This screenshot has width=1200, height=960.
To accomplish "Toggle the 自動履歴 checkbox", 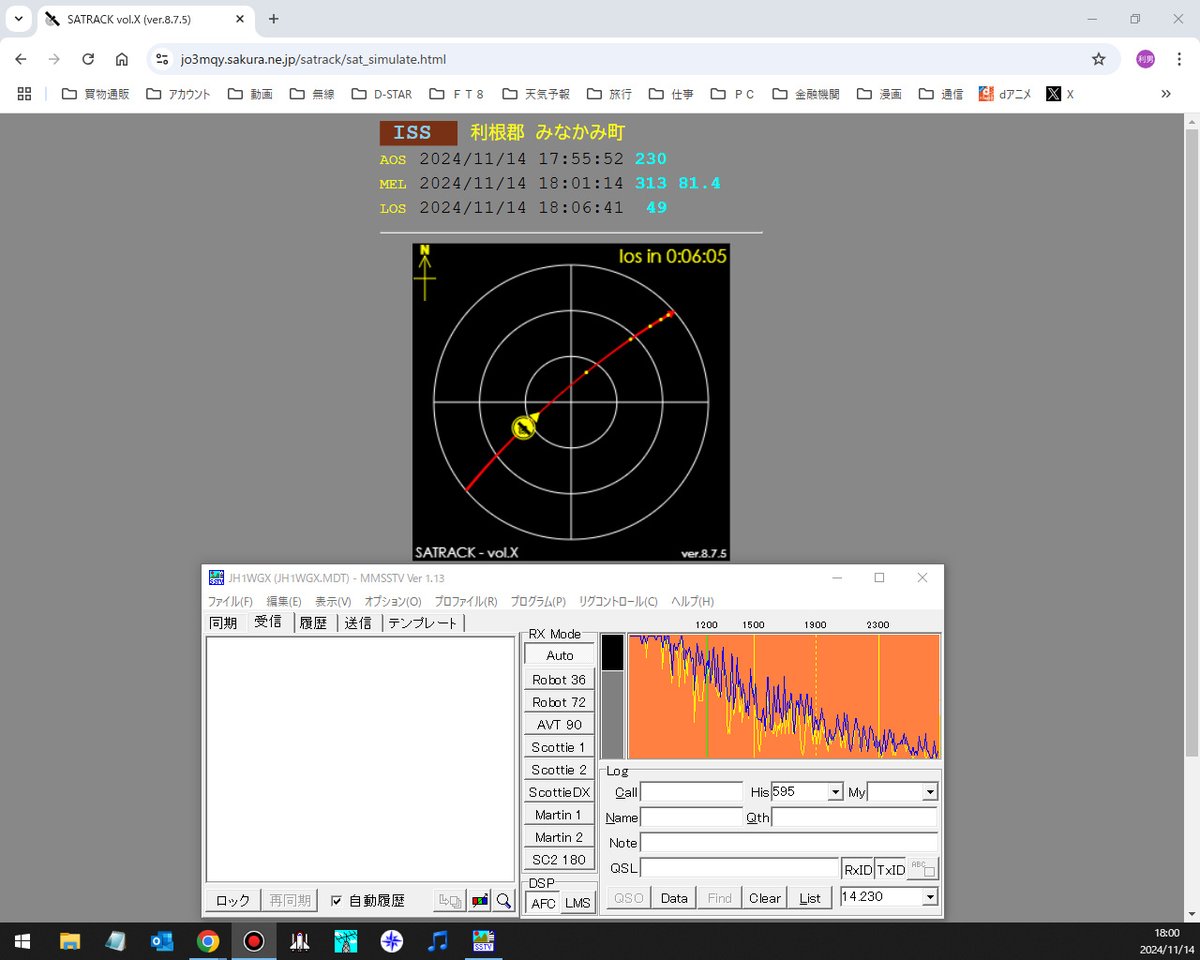I will pyautogui.click(x=337, y=900).
